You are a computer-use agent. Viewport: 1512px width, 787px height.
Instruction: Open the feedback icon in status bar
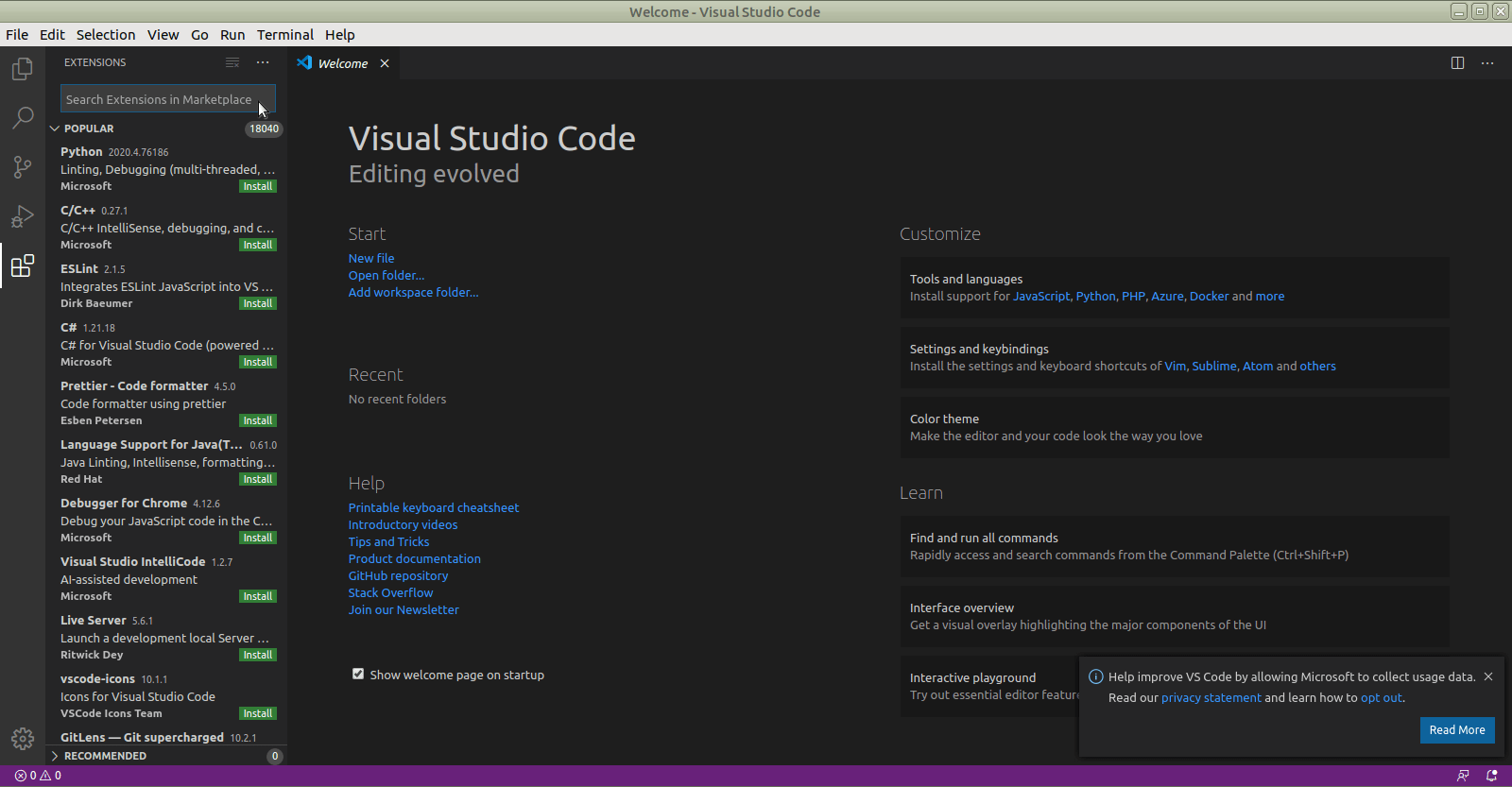click(x=1463, y=776)
